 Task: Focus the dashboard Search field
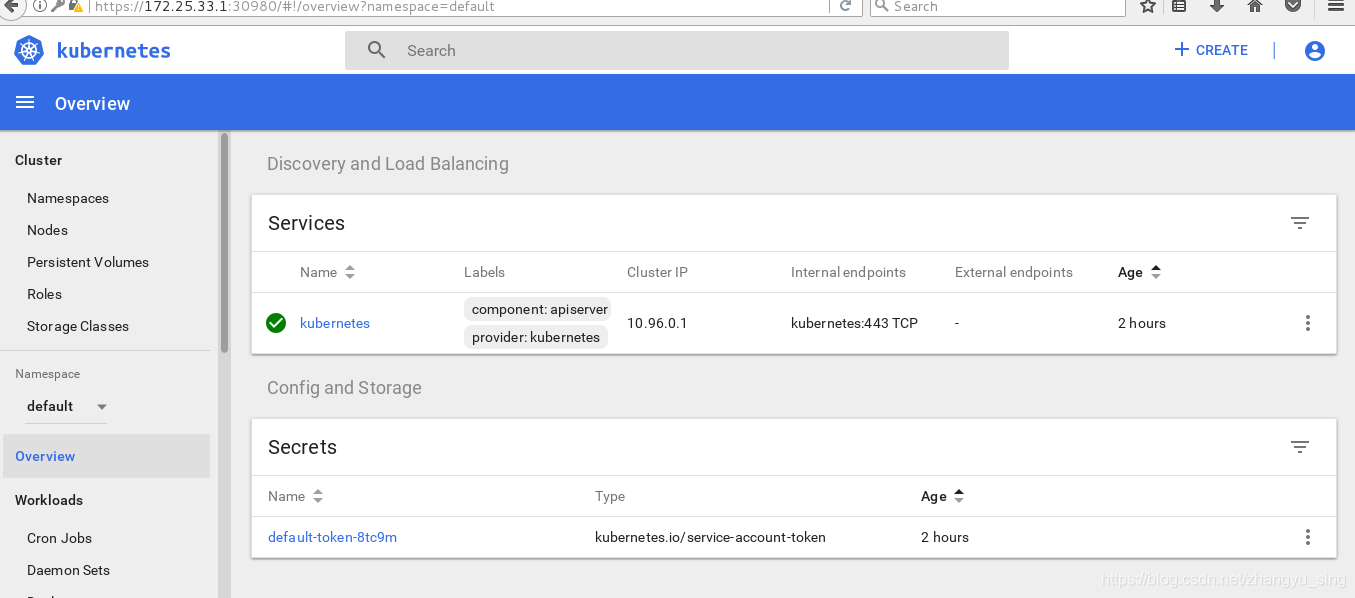coord(677,50)
